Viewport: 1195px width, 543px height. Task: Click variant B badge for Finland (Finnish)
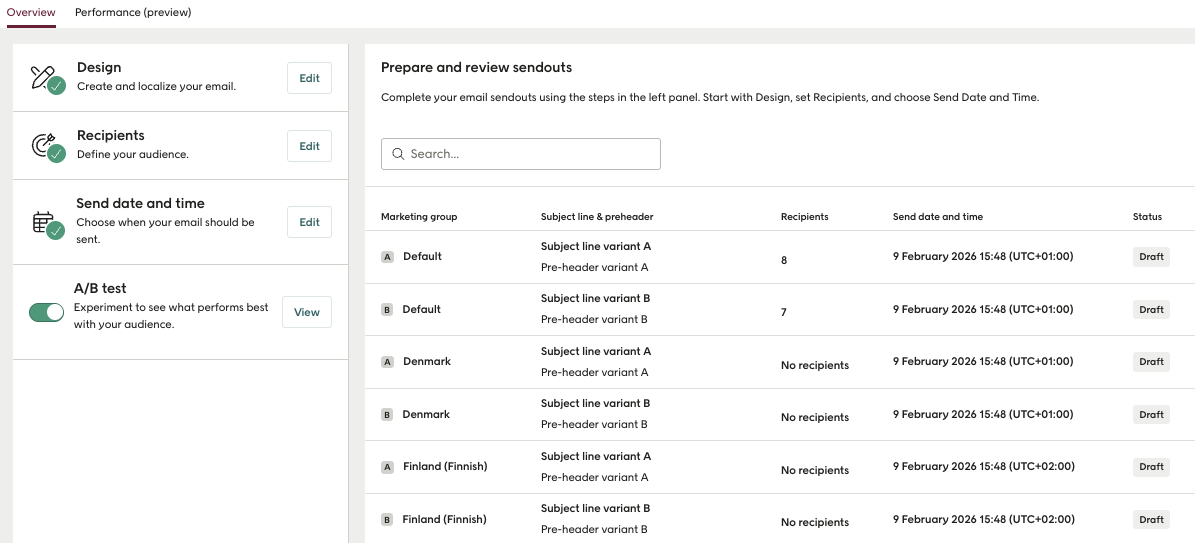387,520
